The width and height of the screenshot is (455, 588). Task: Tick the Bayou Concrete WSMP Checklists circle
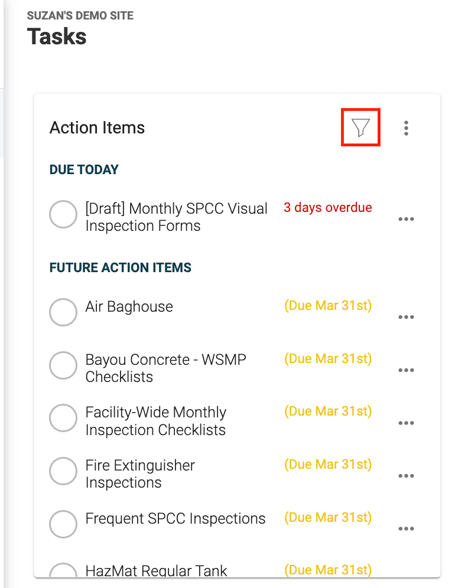63,365
